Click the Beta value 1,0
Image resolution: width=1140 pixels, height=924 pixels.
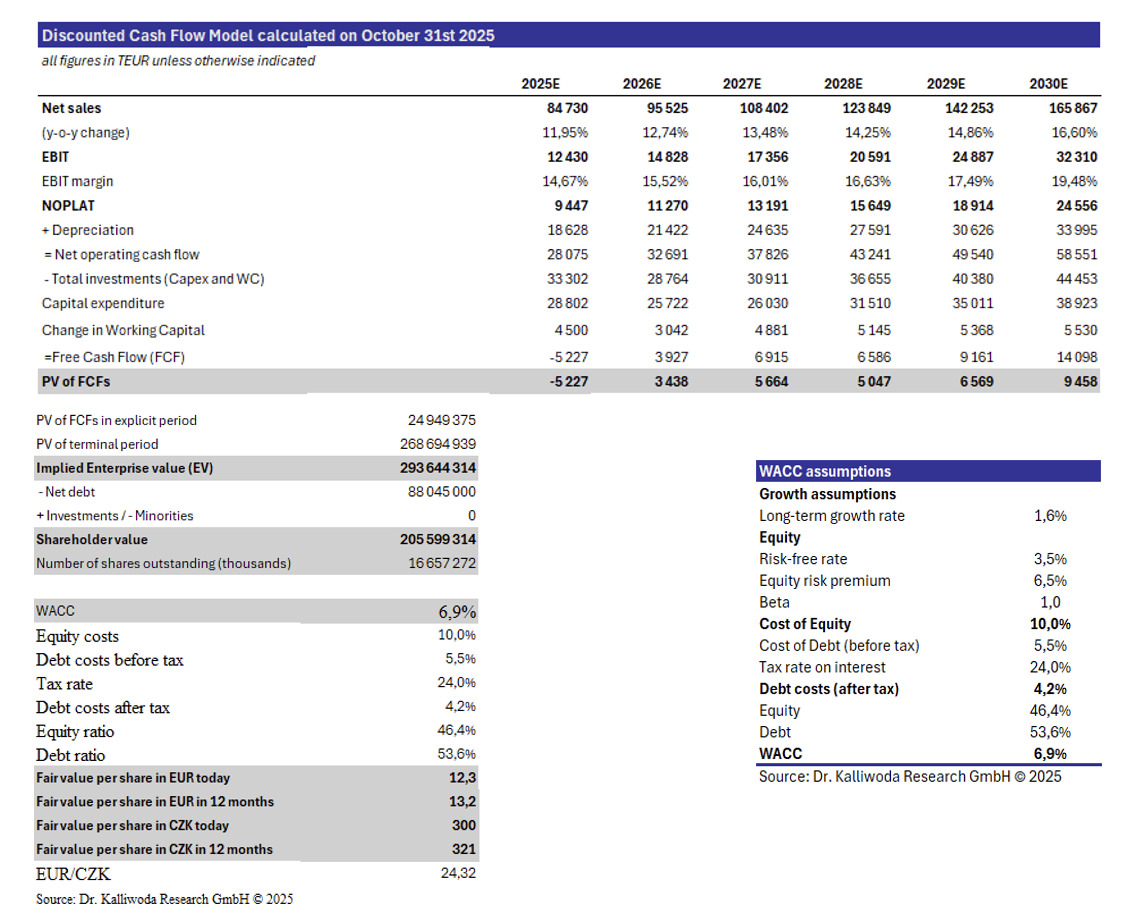[1050, 602]
